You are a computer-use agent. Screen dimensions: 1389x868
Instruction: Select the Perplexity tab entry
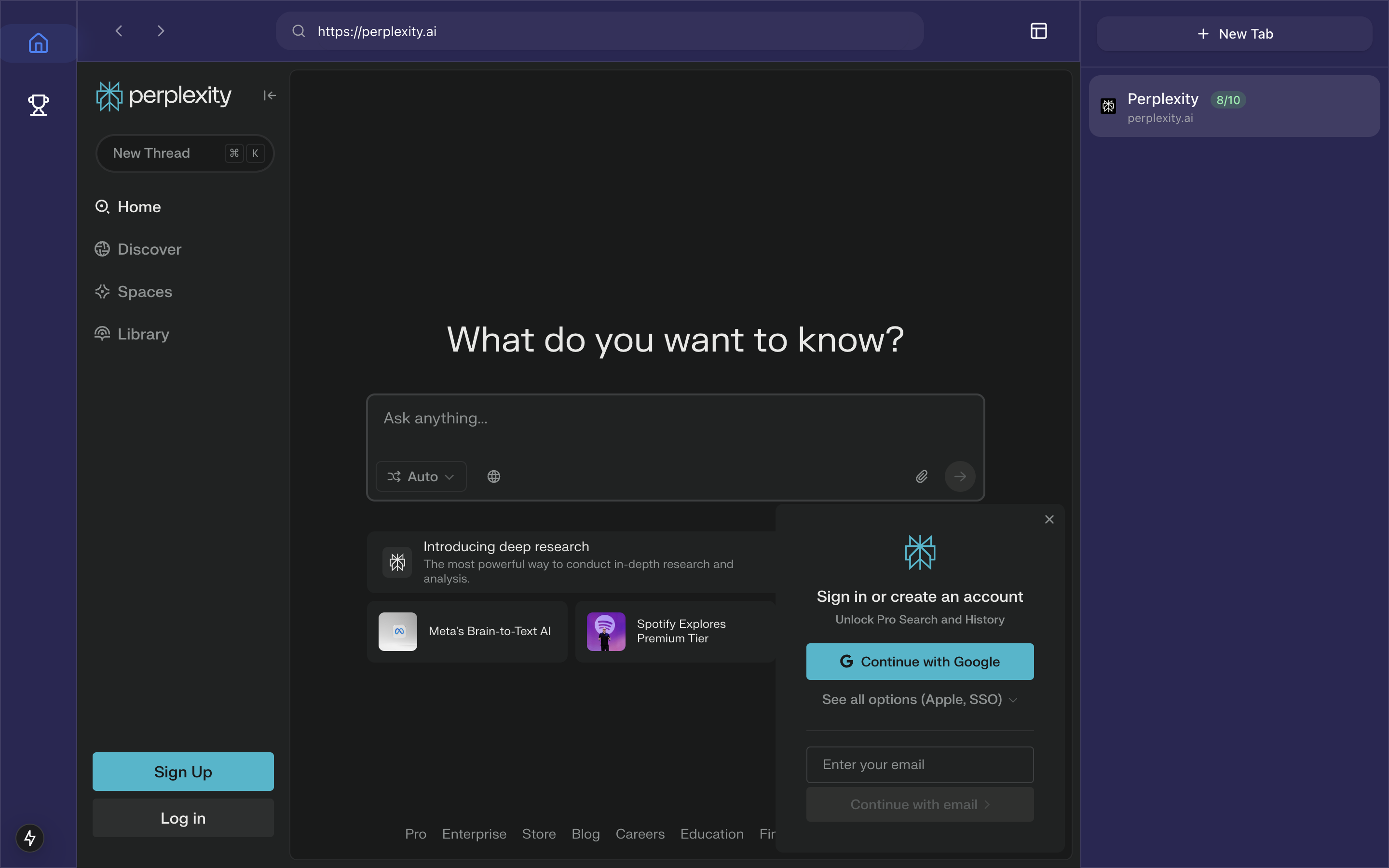1234,107
